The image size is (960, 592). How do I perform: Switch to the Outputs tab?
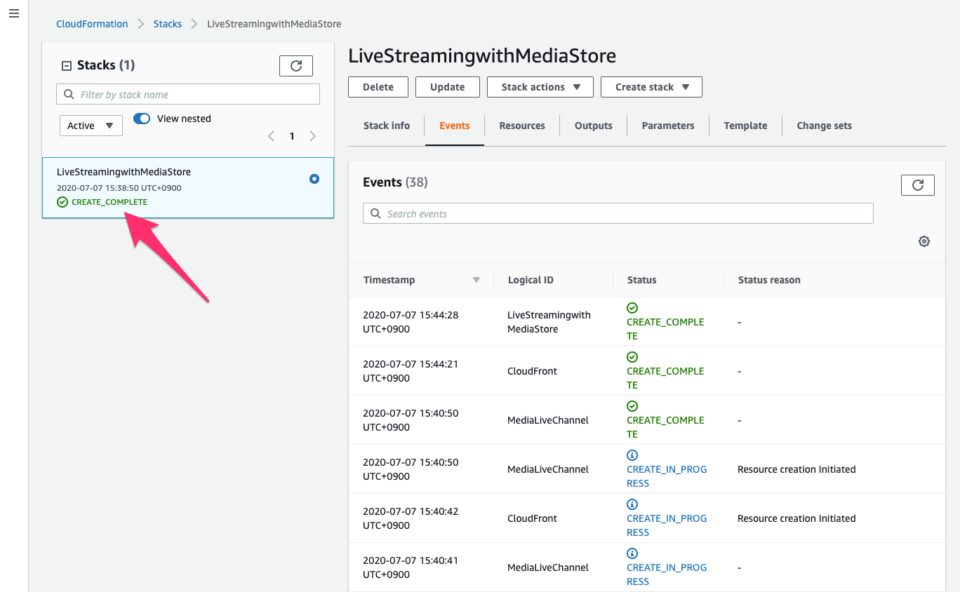593,125
